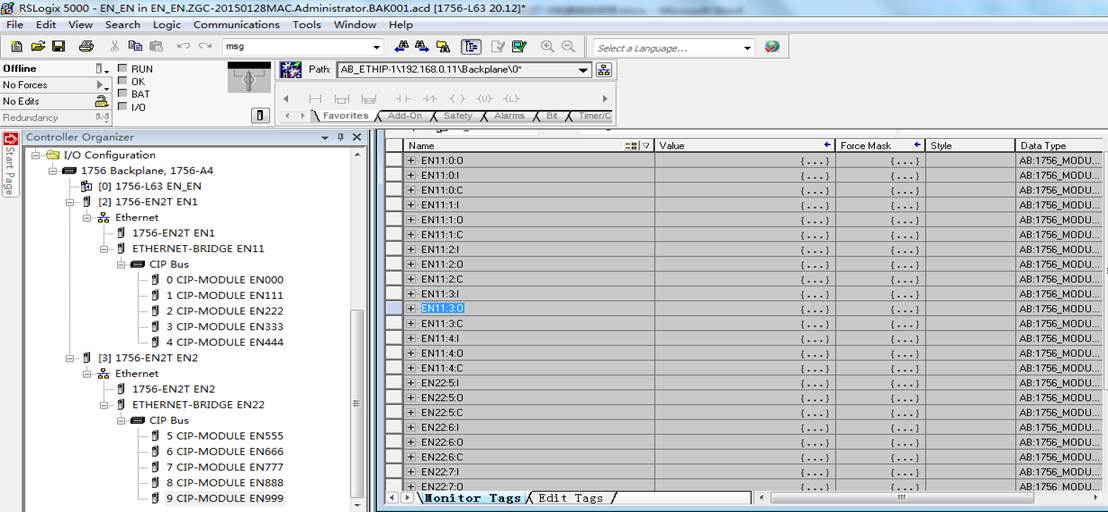Image resolution: width=1108 pixels, height=512 pixels.
Task: Insert Examine Off (XIO) contact instruction
Action: (x=430, y=99)
